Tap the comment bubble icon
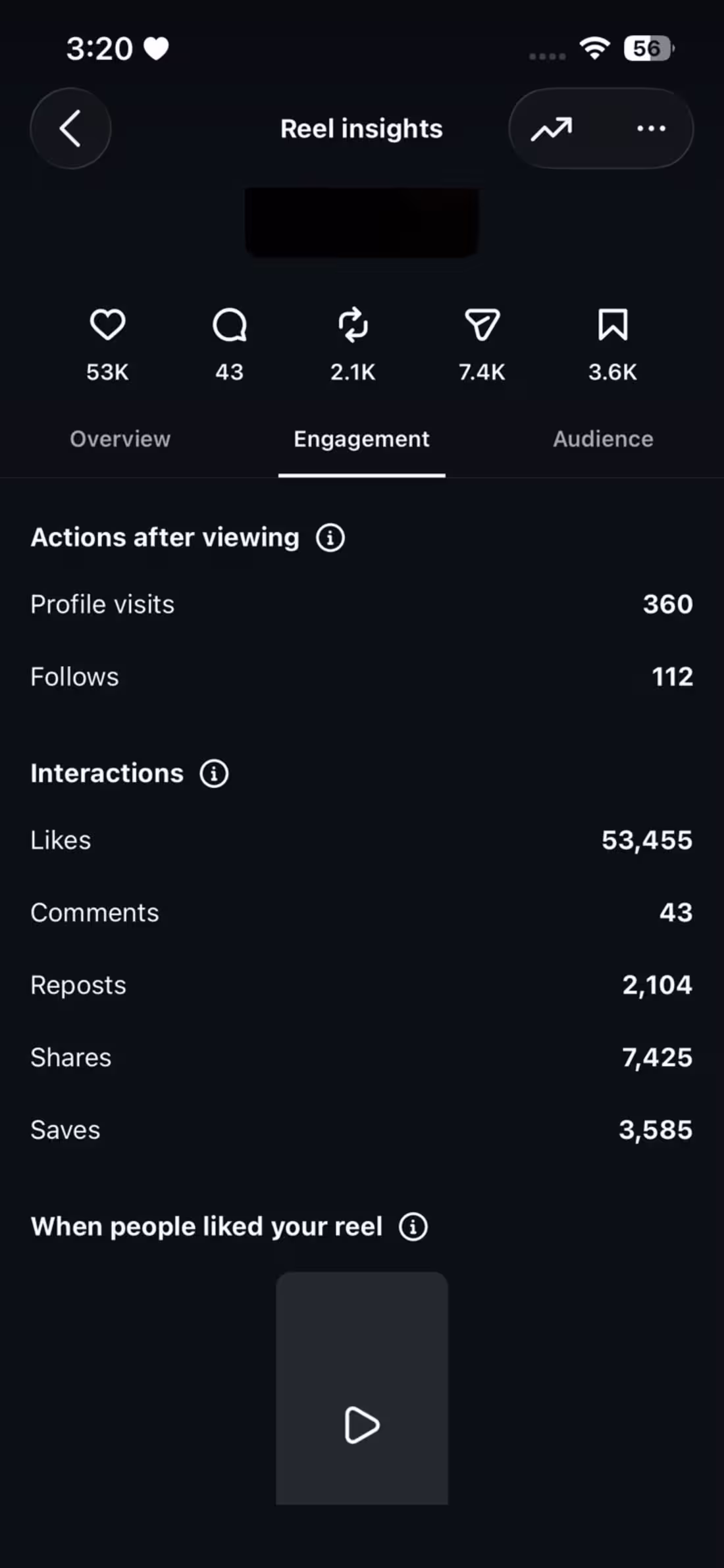Image resolution: width=724 pixels, height=1568 pixels. 229,325
